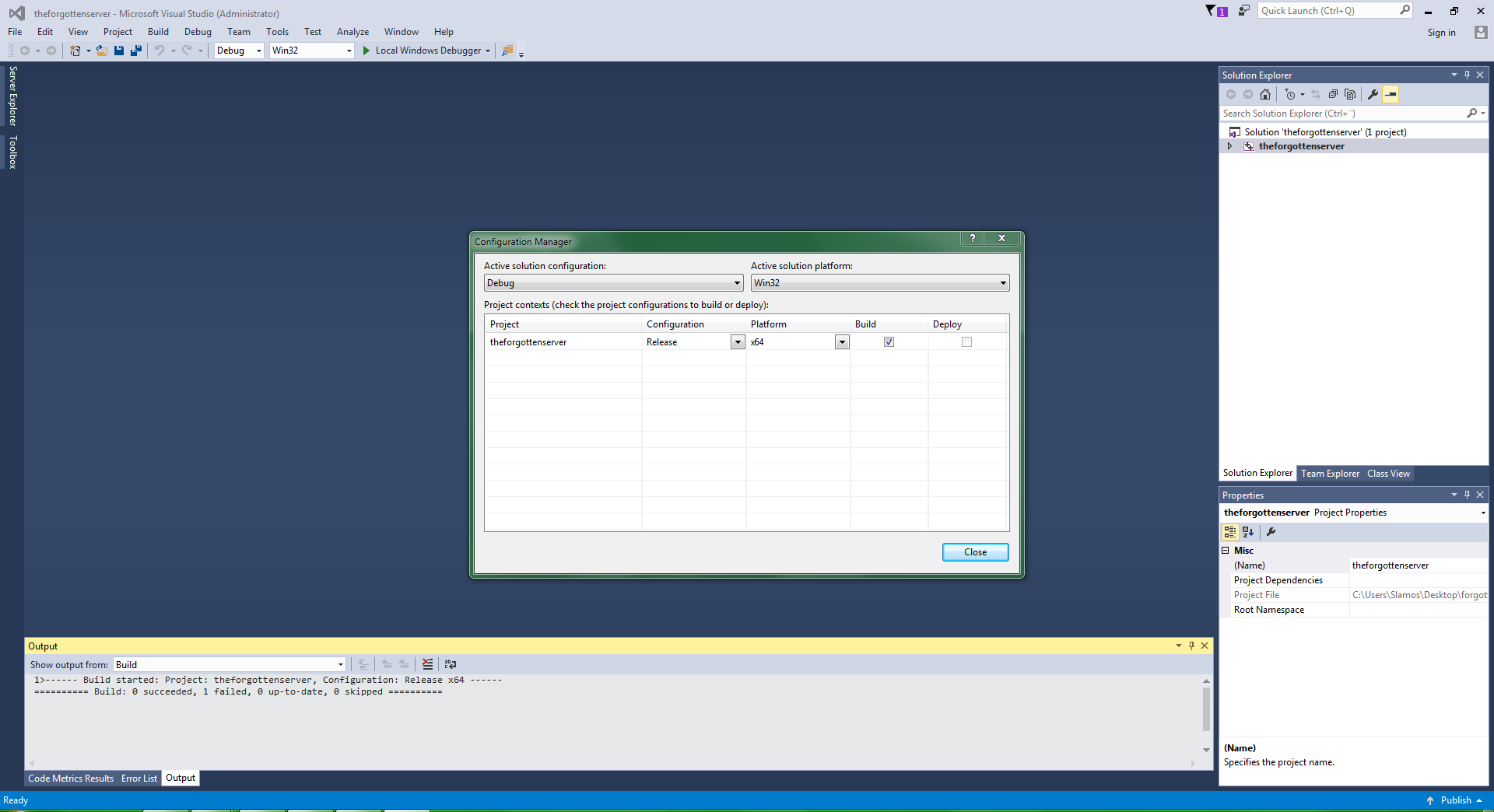Click the New Project toolbar icon
This screenshot has width=1494, height=812.
(x=75, y=51)
